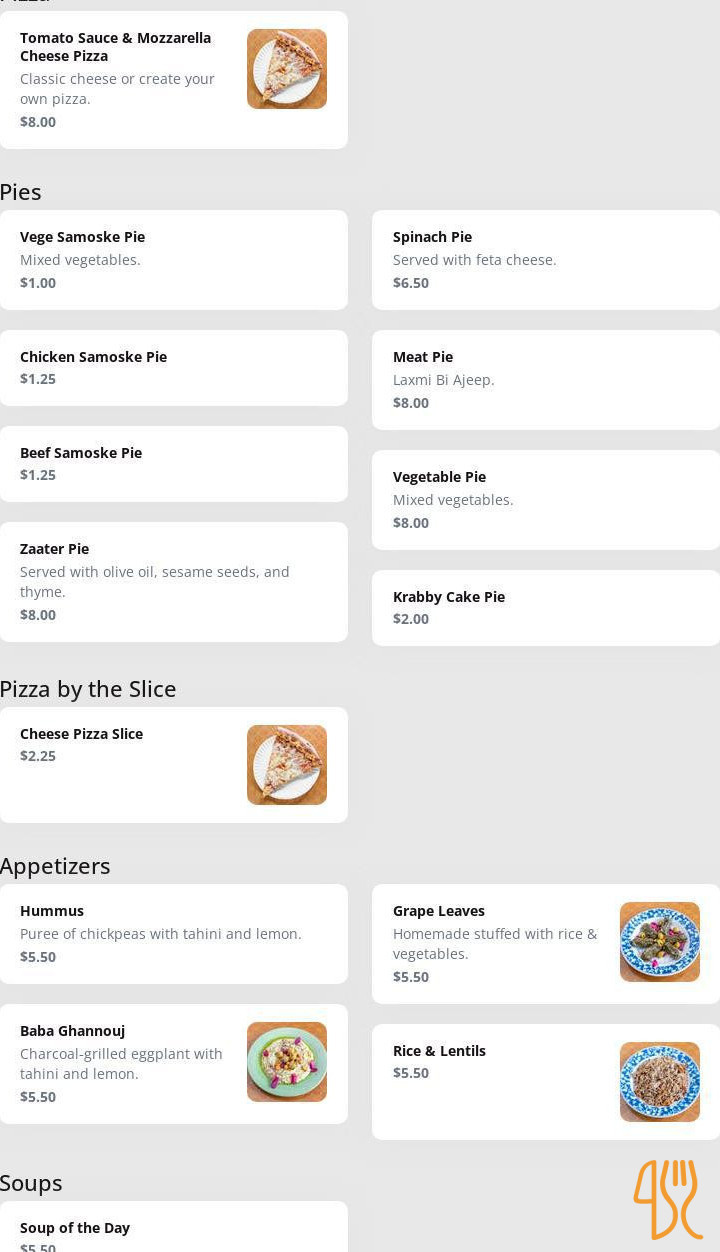Click the Rice & Lentils item title

point(439,1051)
